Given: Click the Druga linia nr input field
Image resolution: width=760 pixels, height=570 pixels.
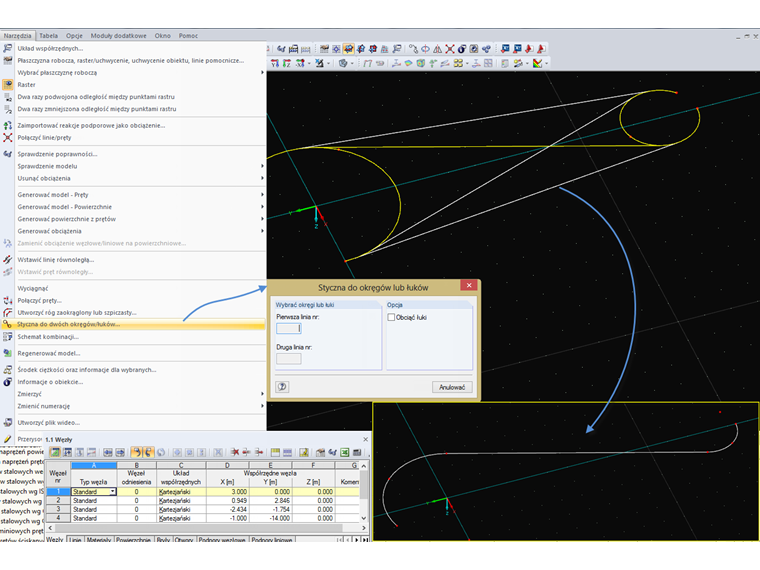Looking at the screenshot, I should [288, 358].
